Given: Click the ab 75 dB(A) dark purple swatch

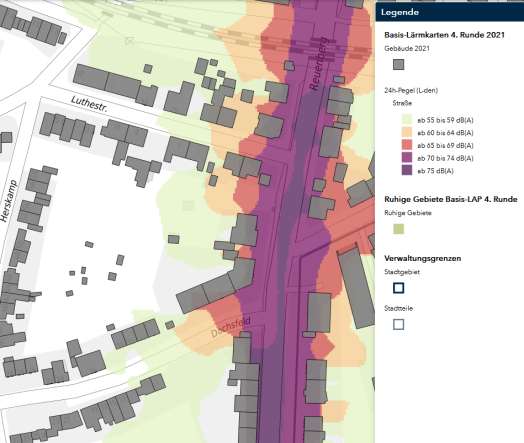Looking at the screenshot, I should click(407, 171).
